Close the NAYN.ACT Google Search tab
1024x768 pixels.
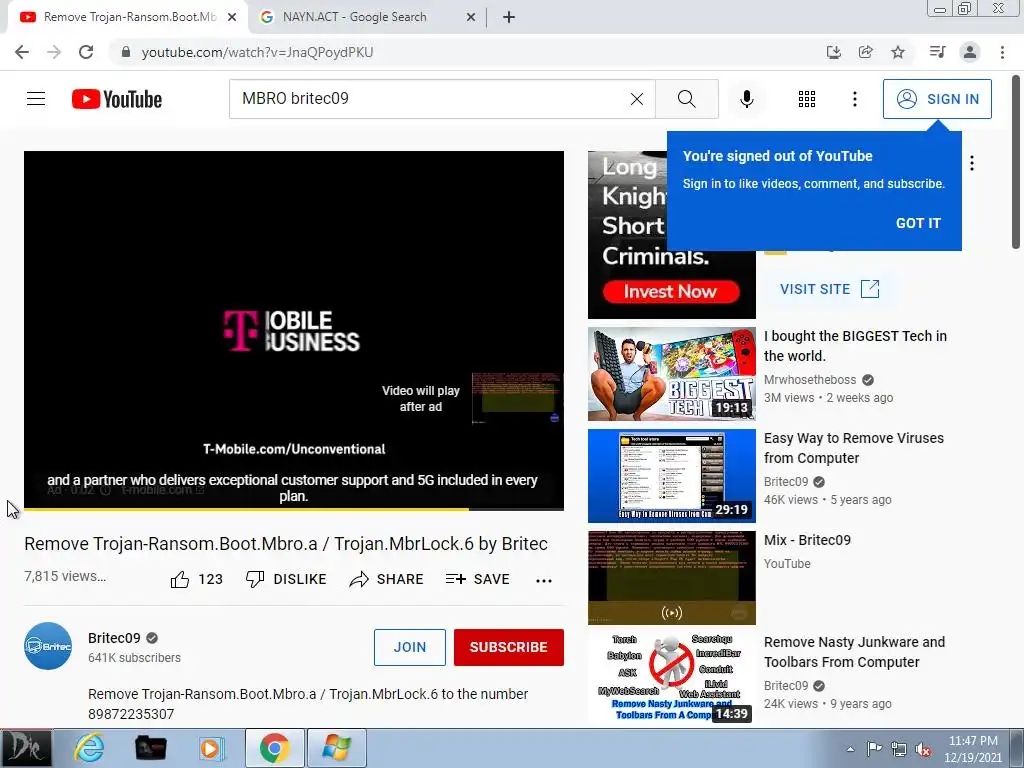pyautogui.click(x=471, y=17)
